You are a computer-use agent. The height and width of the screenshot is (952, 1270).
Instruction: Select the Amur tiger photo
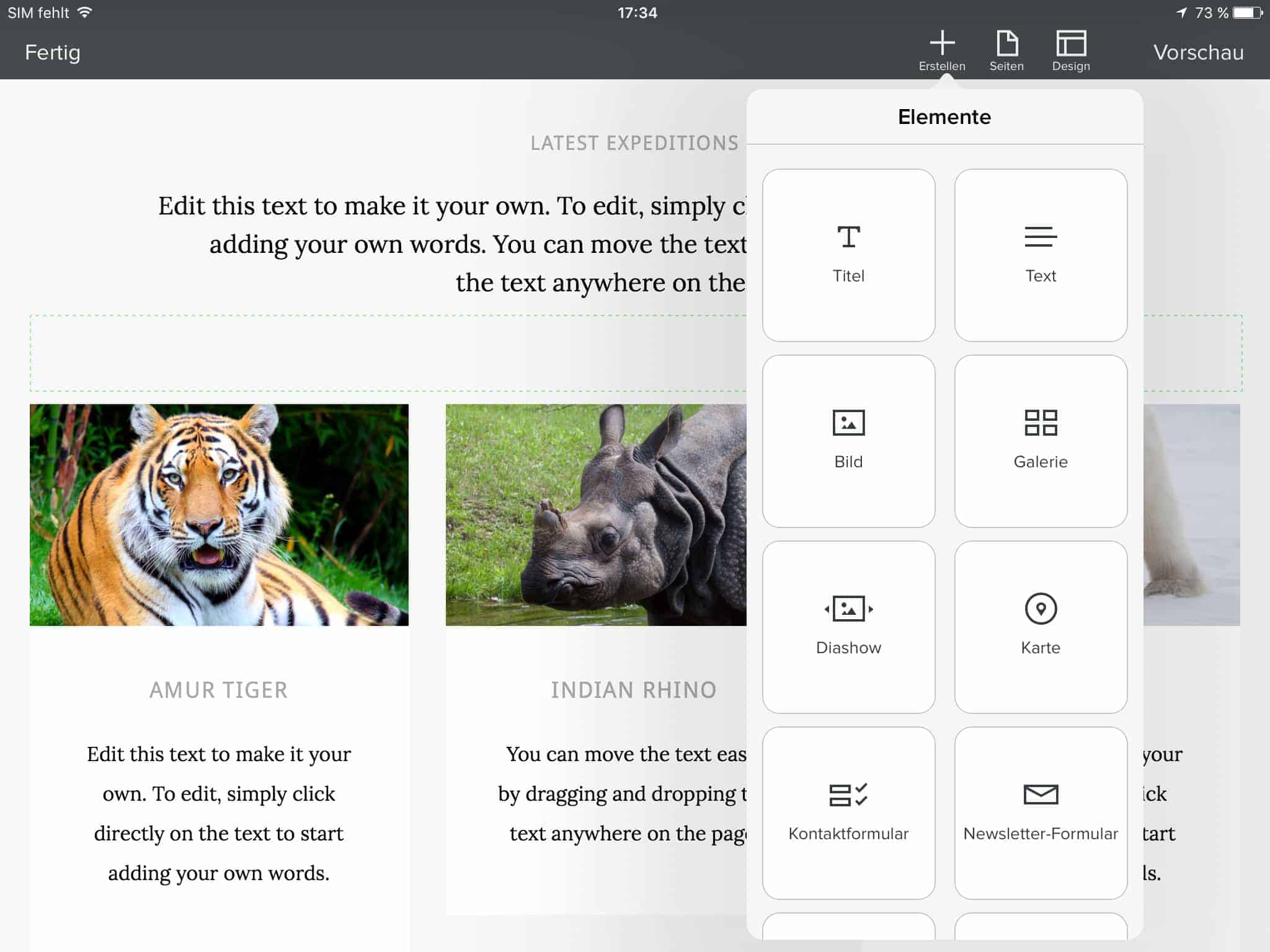point(219,514)
